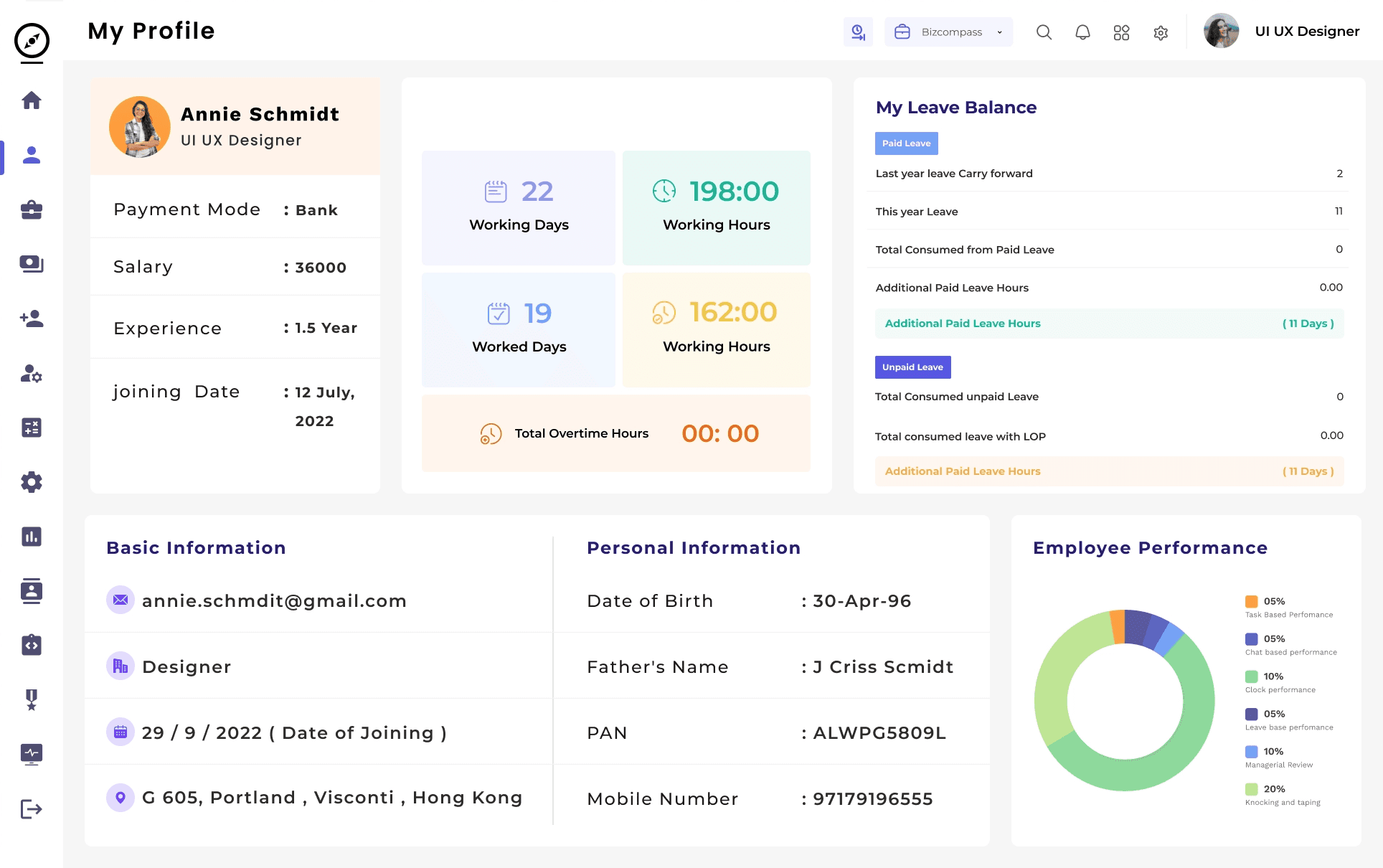
Task: Click the logout icon at sidebar bottom
Action: tap(32, 809)
